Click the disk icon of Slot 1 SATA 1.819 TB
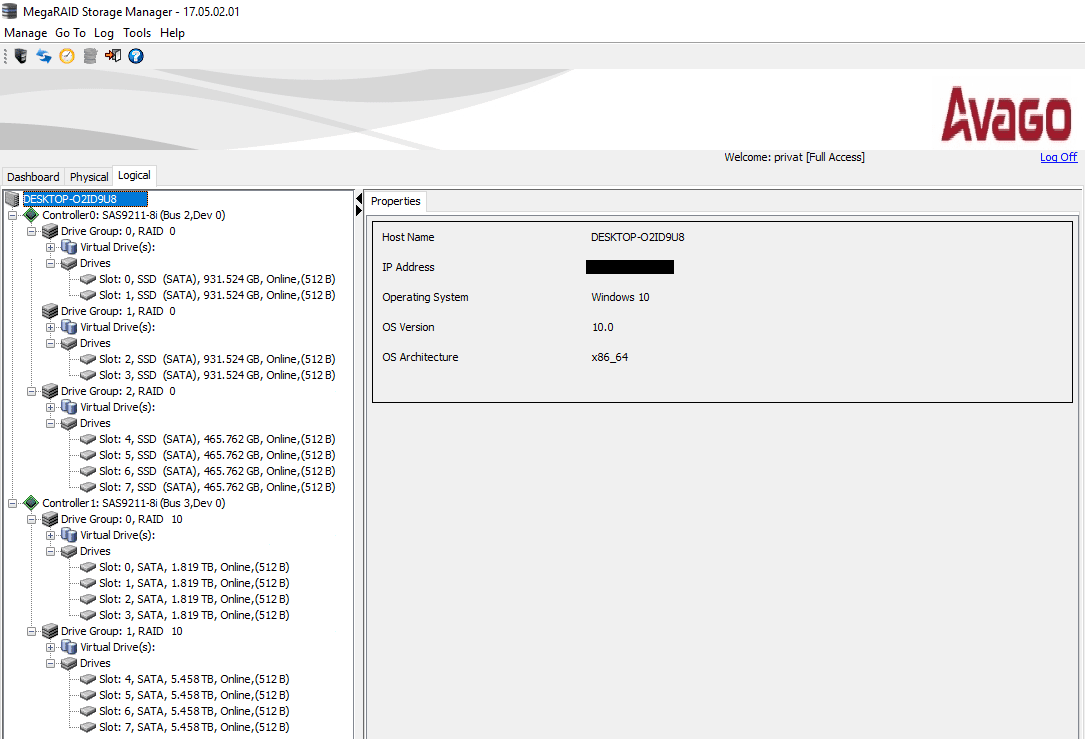The width and height of the screenshot is (1085, 739). point(88,583)
